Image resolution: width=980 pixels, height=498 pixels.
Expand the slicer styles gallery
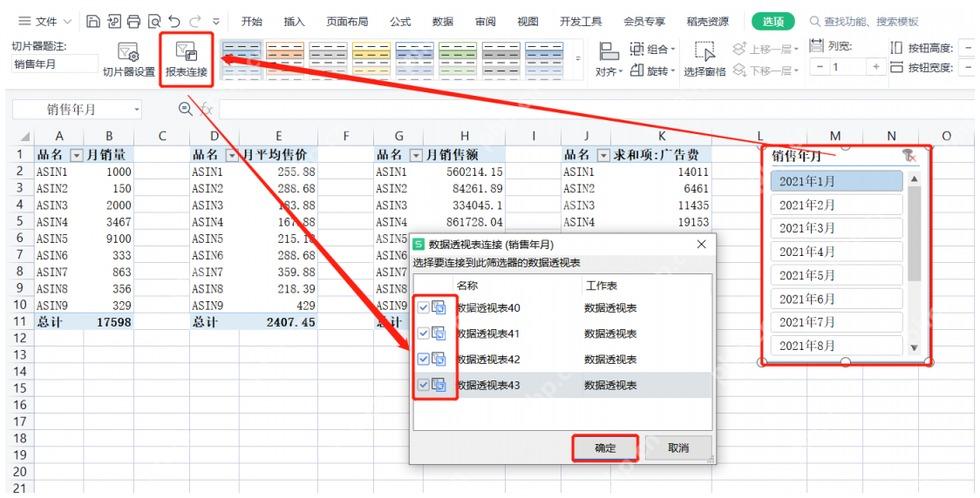coord(578,59)
